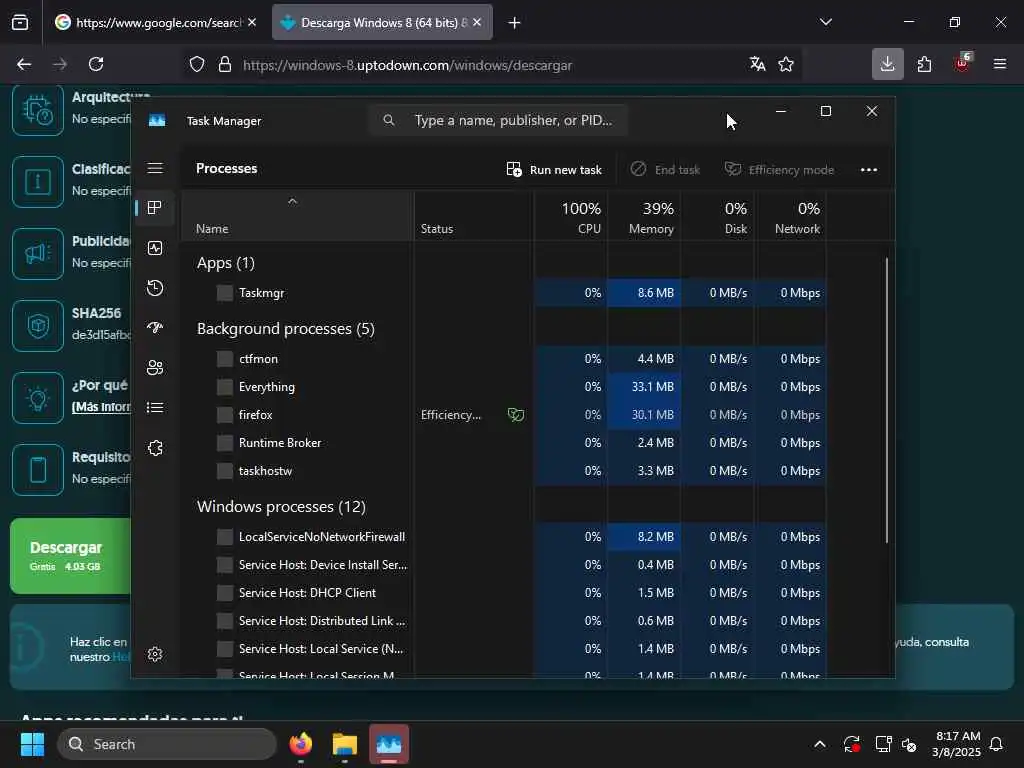The width and height of the screenshot is (1024, 768).
Task: Open the Users sidebar icon
Action: (155, 368)
